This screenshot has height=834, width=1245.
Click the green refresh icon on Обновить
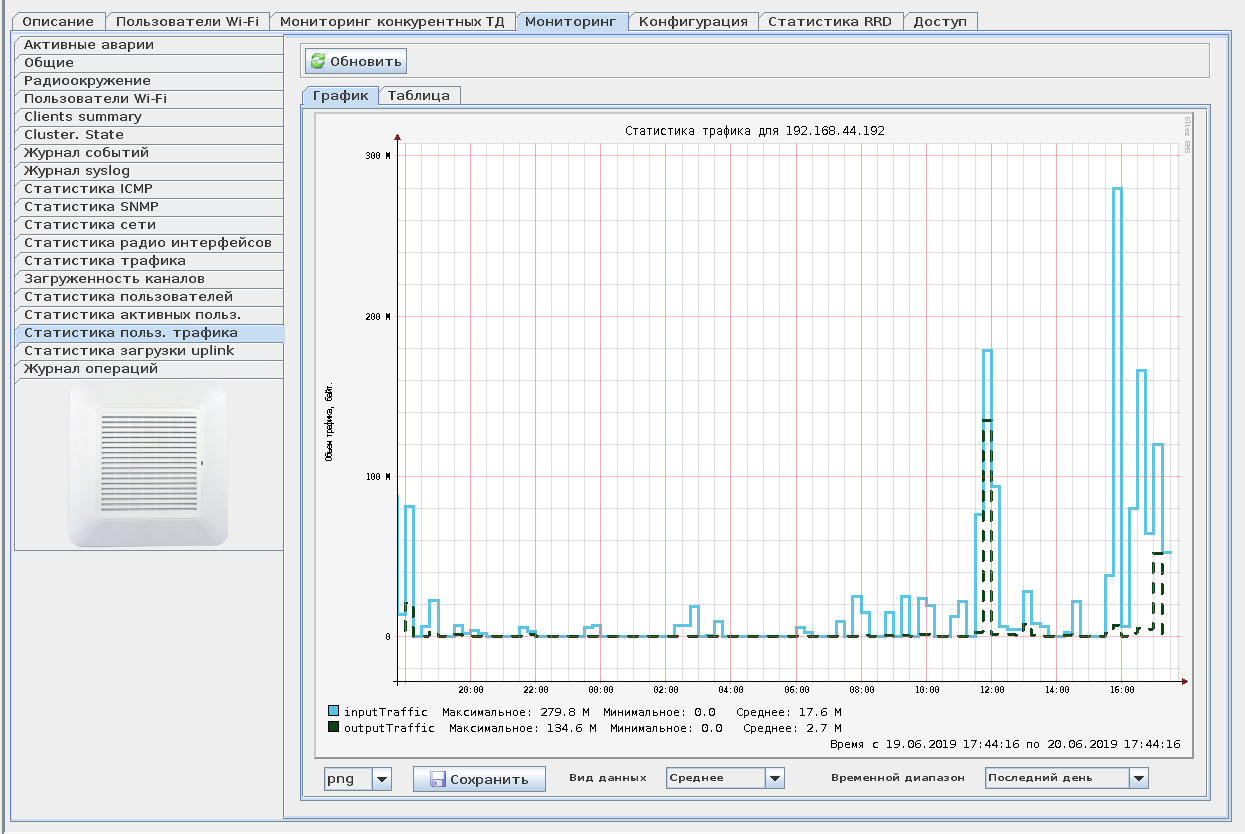318,62
